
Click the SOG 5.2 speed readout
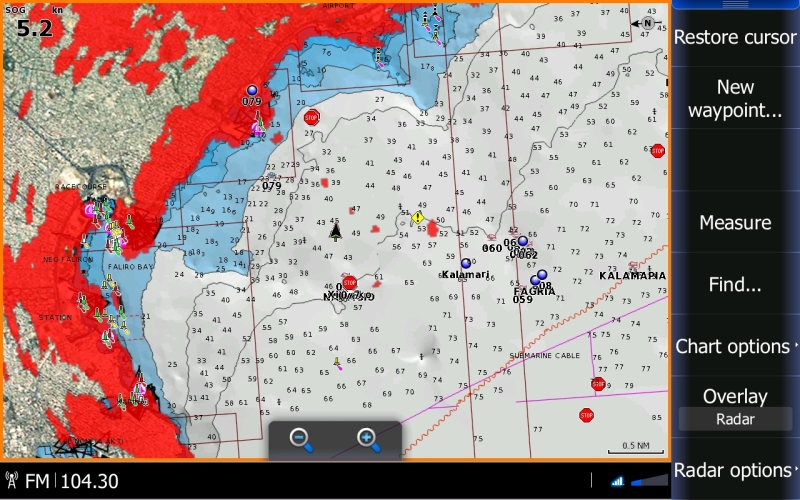(x=32, y=25)
